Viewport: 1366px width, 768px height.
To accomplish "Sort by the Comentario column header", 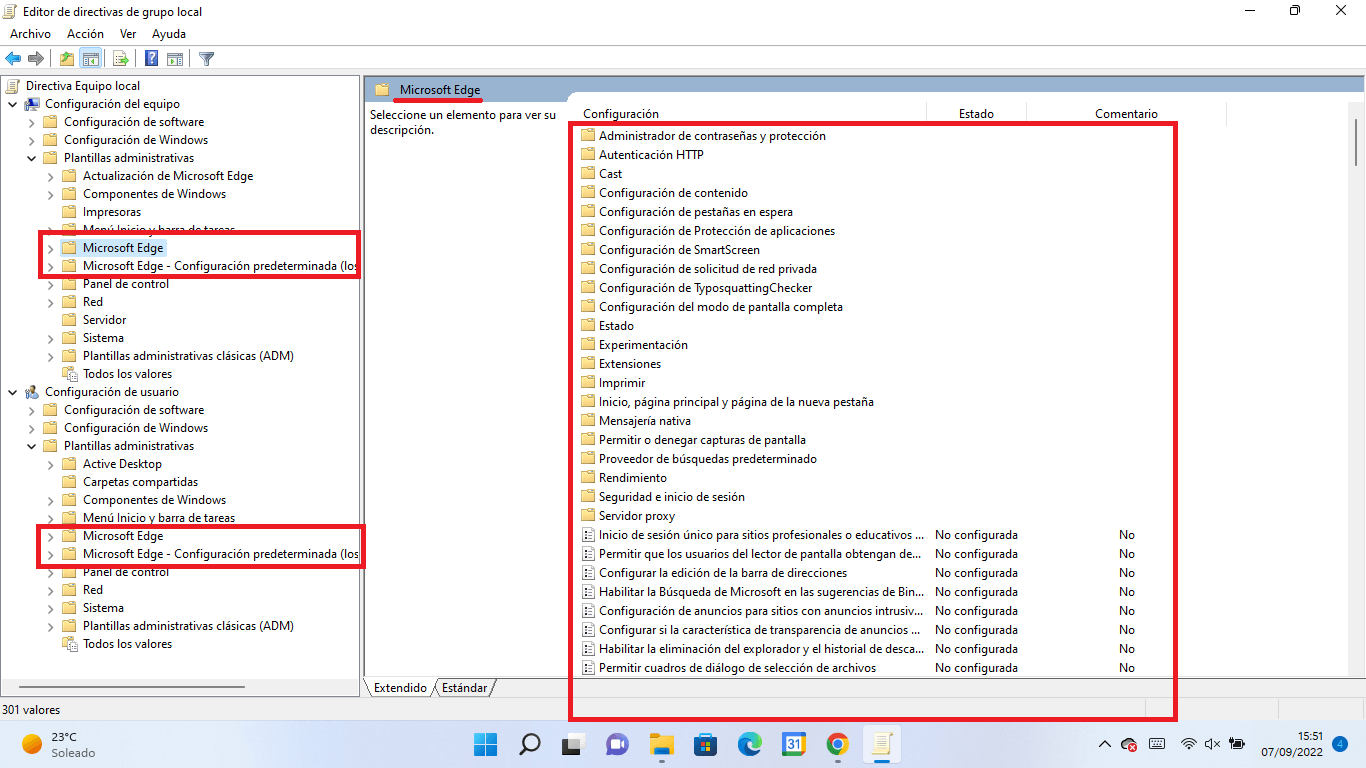I will (1126, 114).
